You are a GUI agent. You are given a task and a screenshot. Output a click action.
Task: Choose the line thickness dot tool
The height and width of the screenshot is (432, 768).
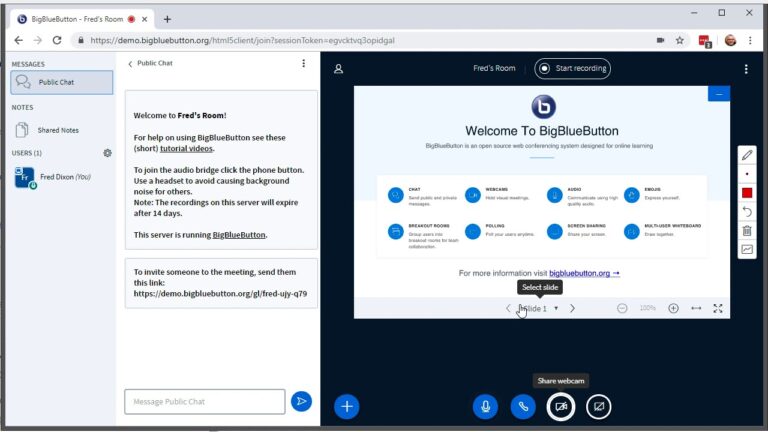click(747, 174)
